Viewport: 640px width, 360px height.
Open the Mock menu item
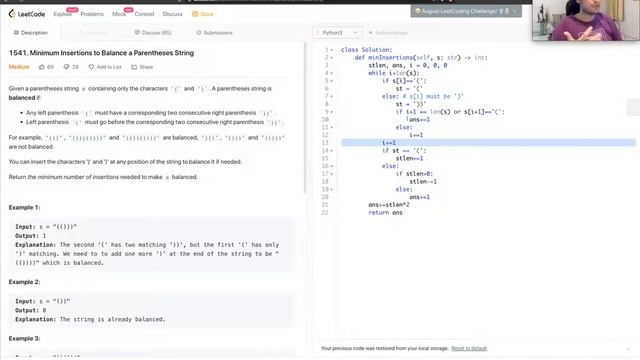tap(119, 14)
